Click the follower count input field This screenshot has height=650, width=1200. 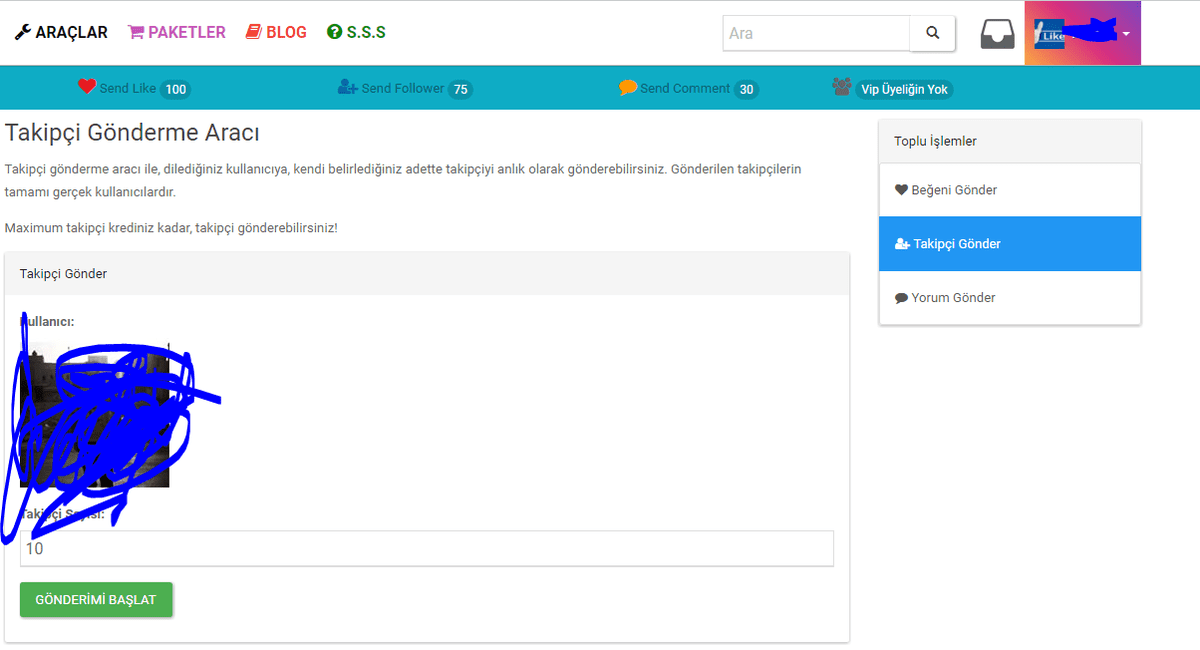point(426,548)
